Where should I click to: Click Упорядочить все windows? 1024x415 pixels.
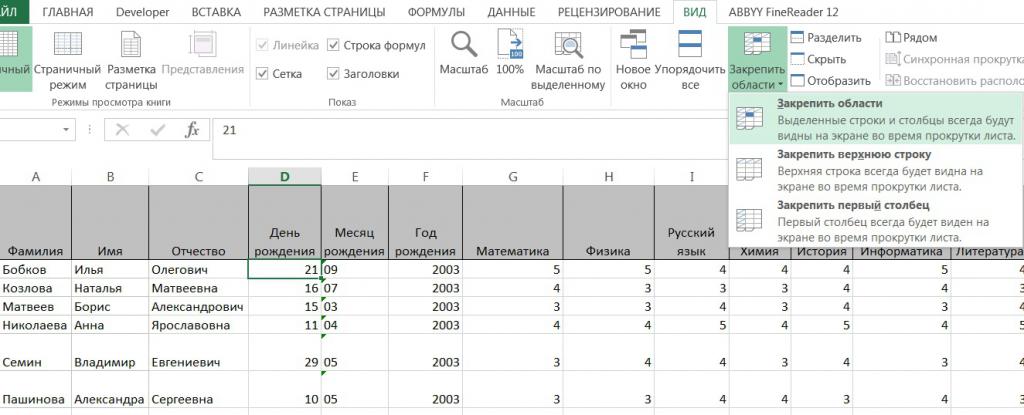(690, 60)
